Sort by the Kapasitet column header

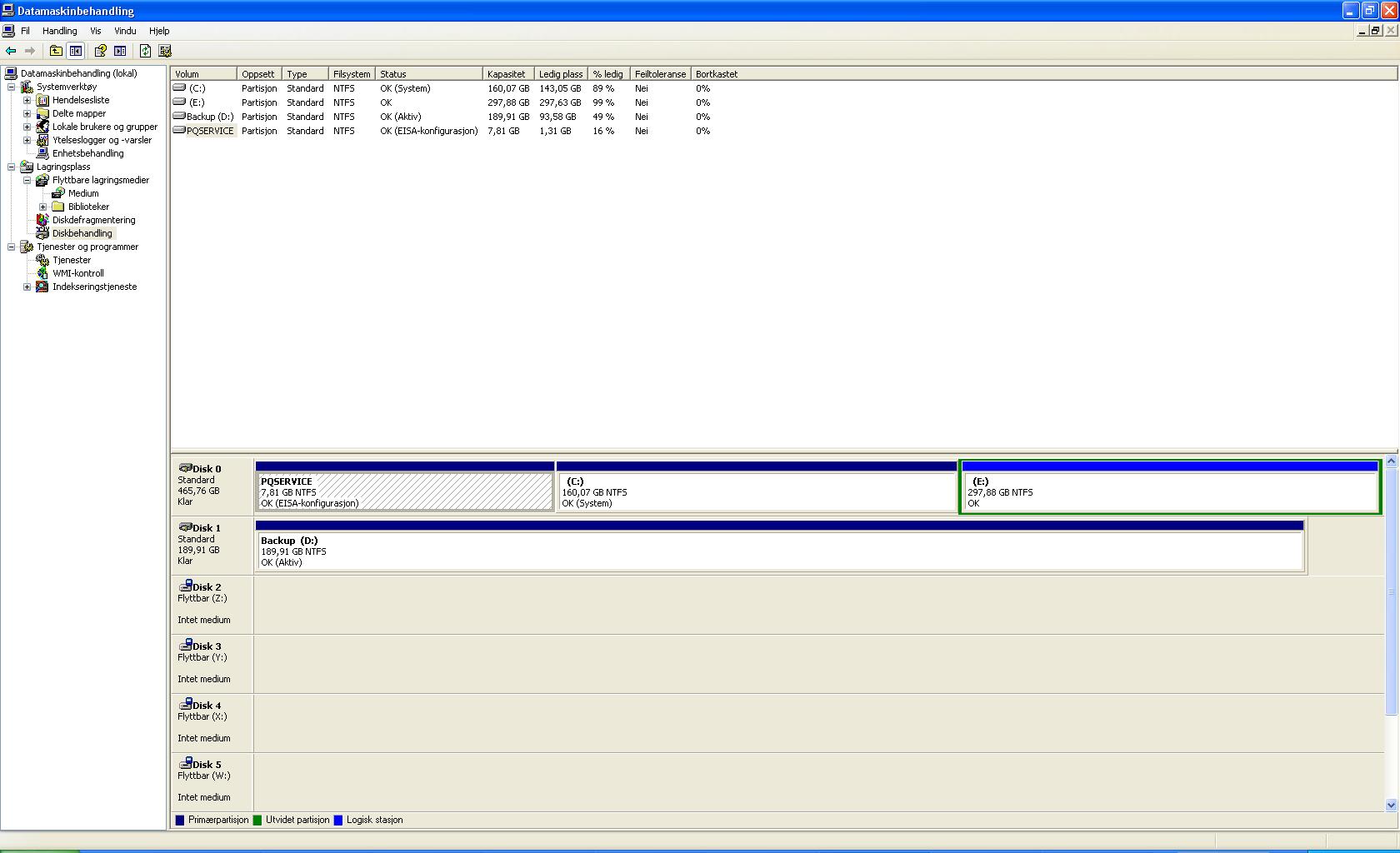(508, 74)
